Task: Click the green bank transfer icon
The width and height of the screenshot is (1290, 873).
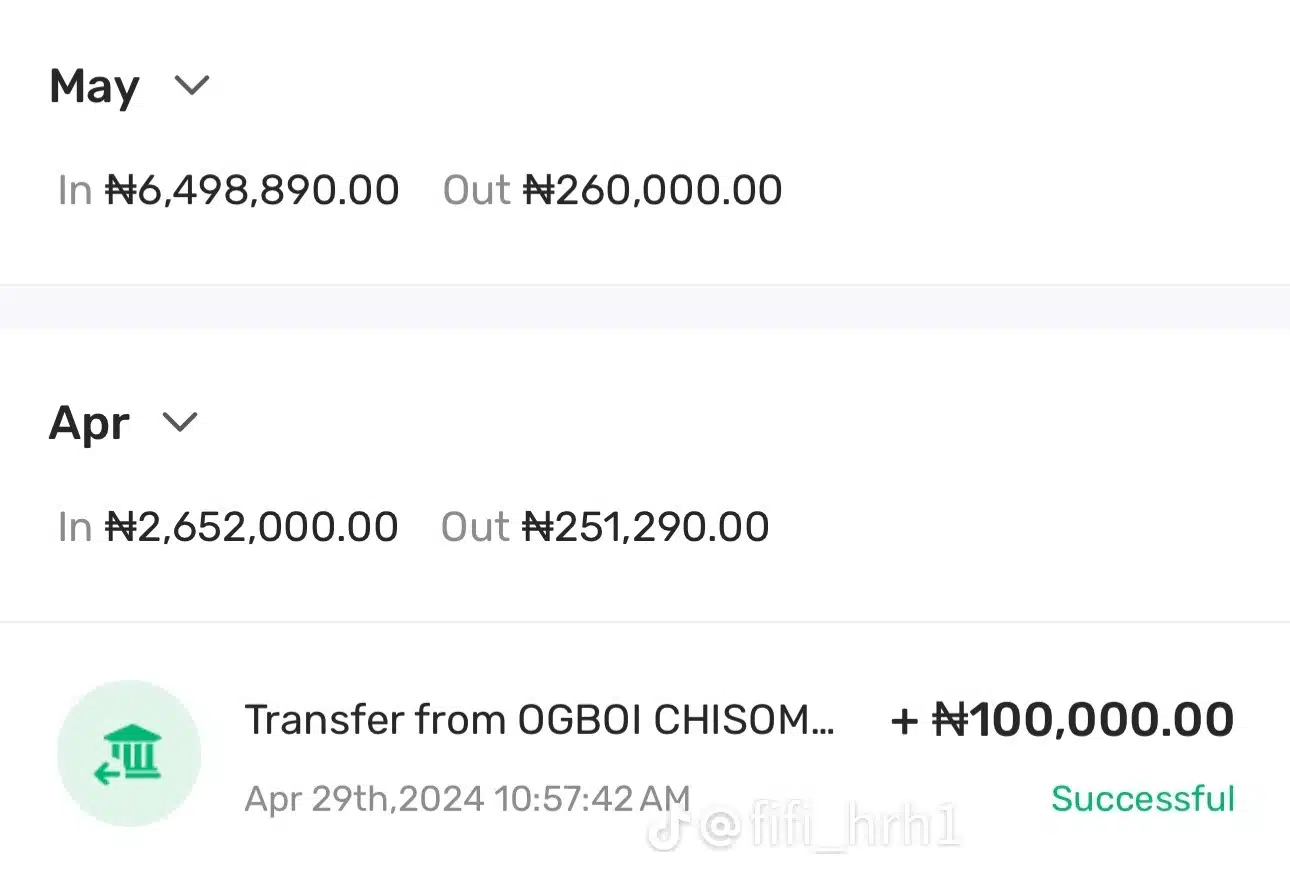Action: click(129, 755)
